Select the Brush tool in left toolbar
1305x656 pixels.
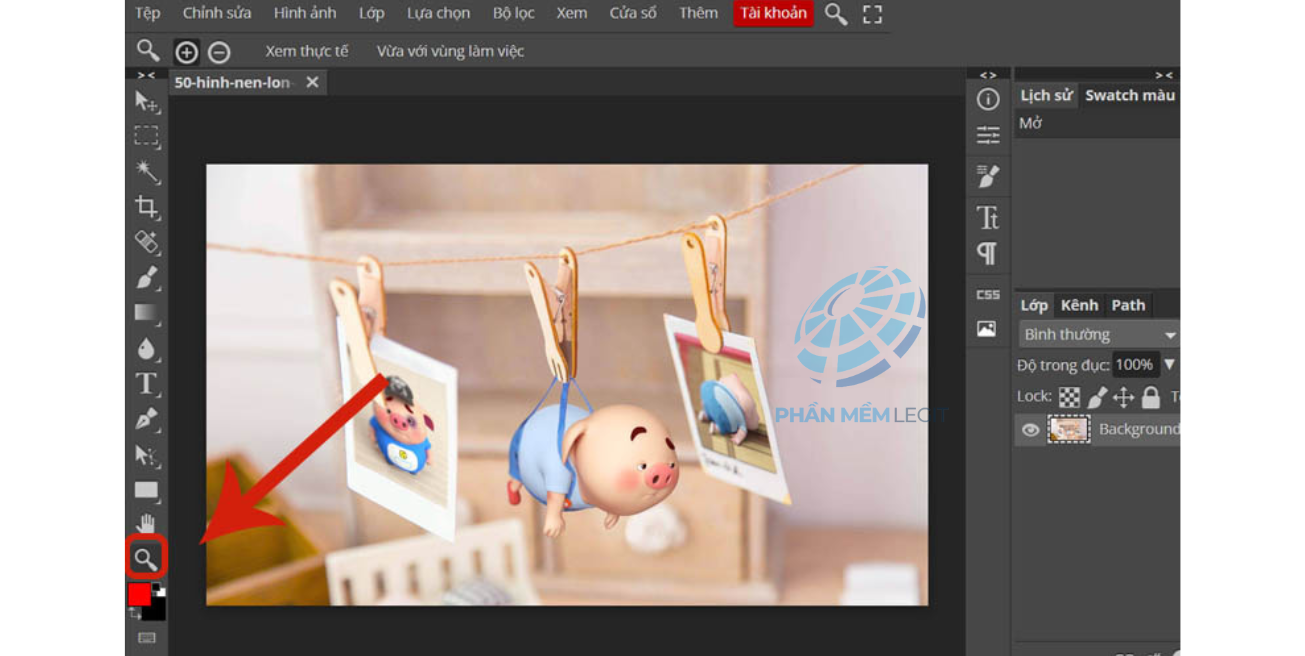click(x=146, y=277)
